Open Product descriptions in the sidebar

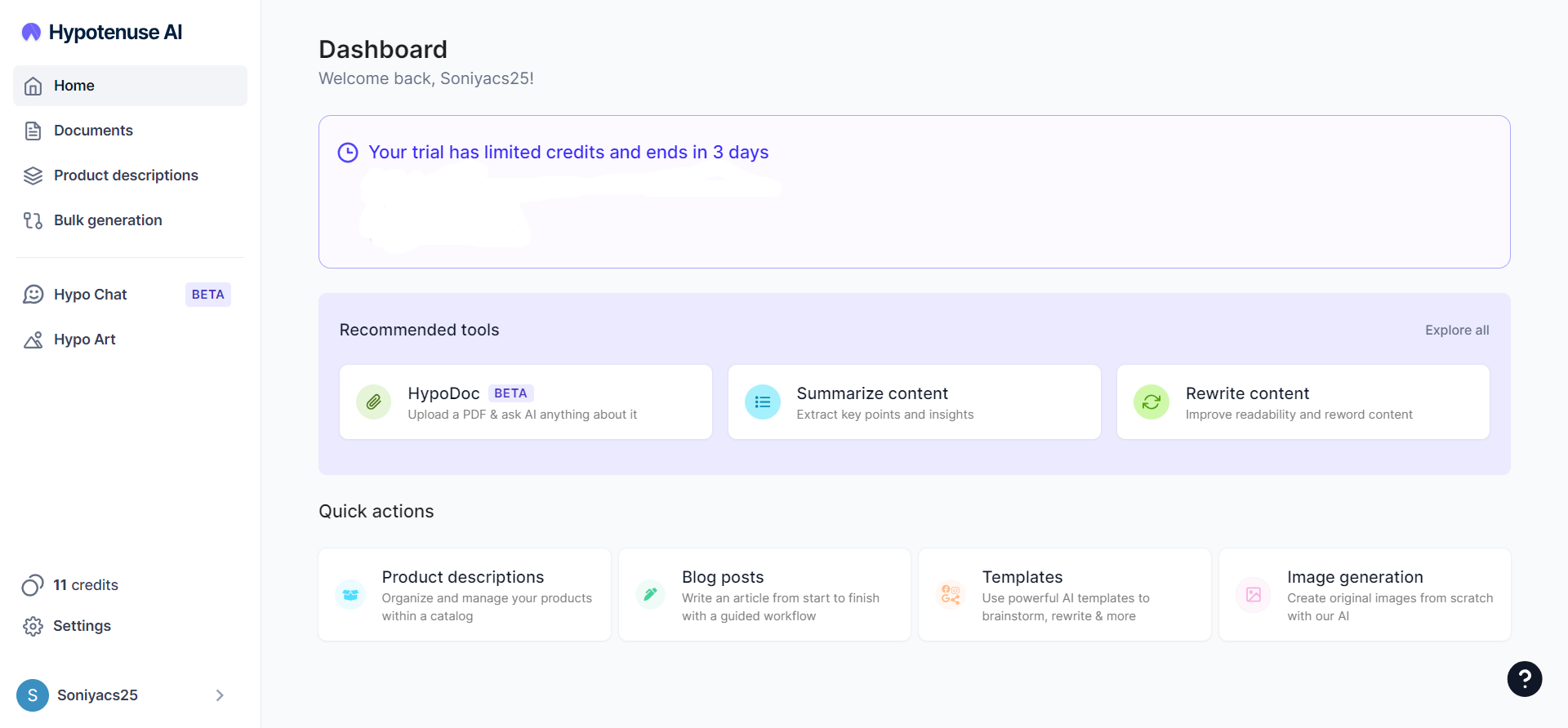tap(130, 175)
